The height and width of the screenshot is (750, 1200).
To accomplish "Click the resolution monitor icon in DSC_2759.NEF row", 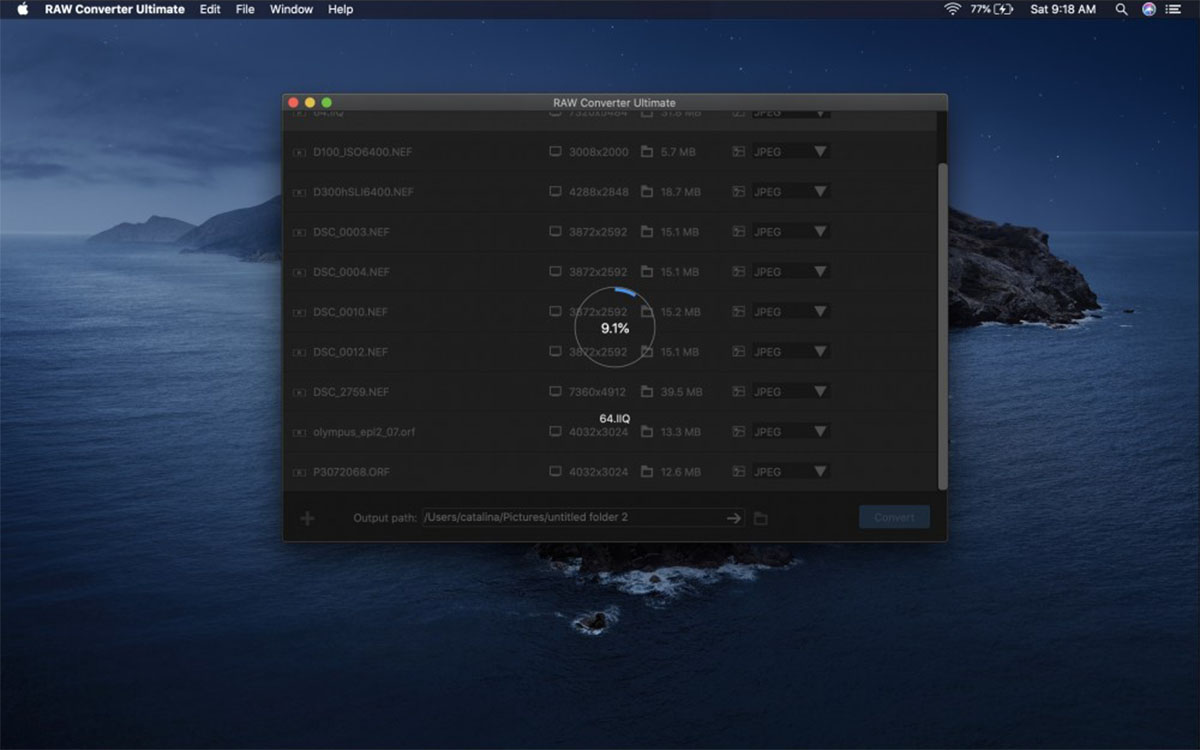I will coord(555,391).
